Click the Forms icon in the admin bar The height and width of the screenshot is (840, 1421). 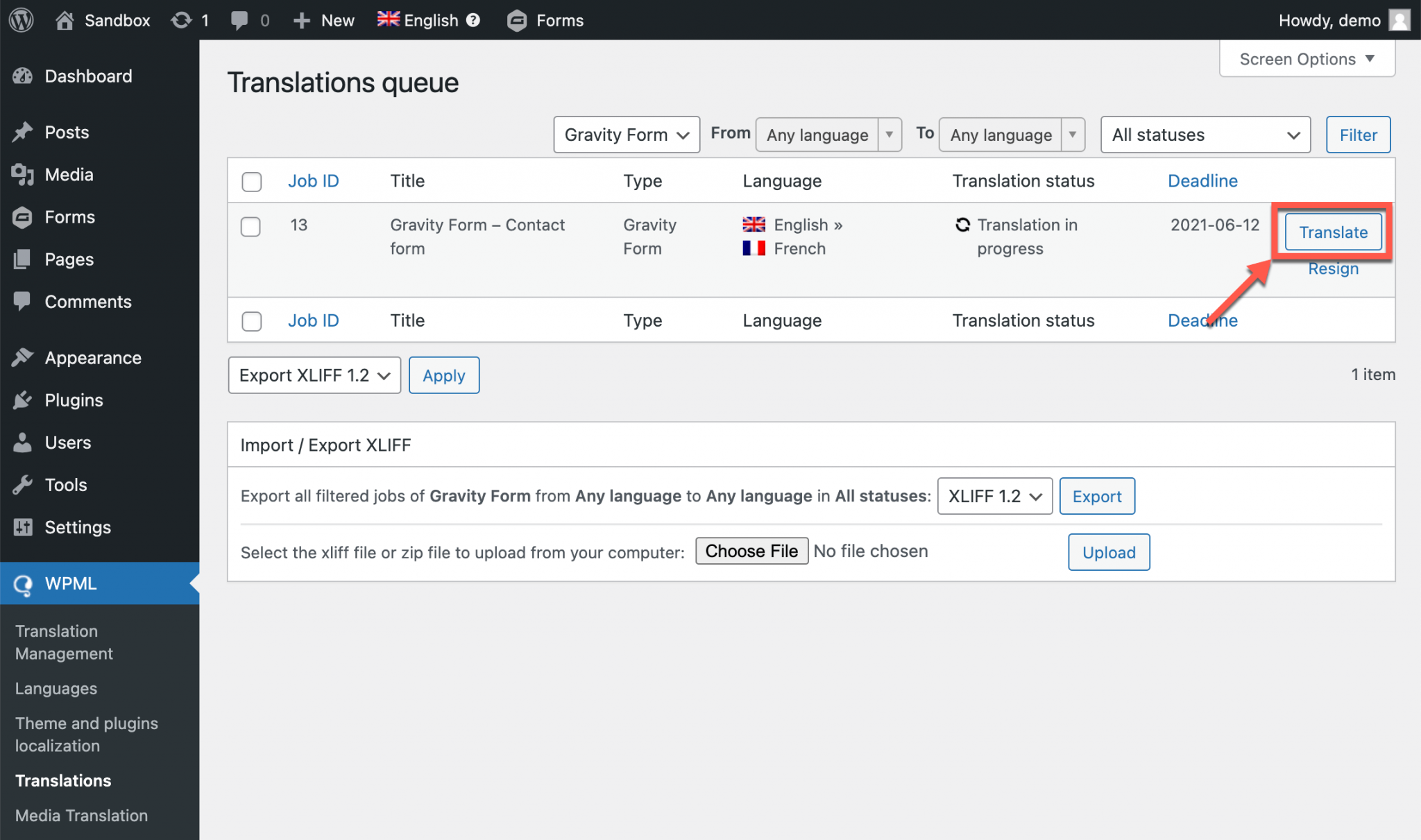pyautogui.click(x=516, y=19)
